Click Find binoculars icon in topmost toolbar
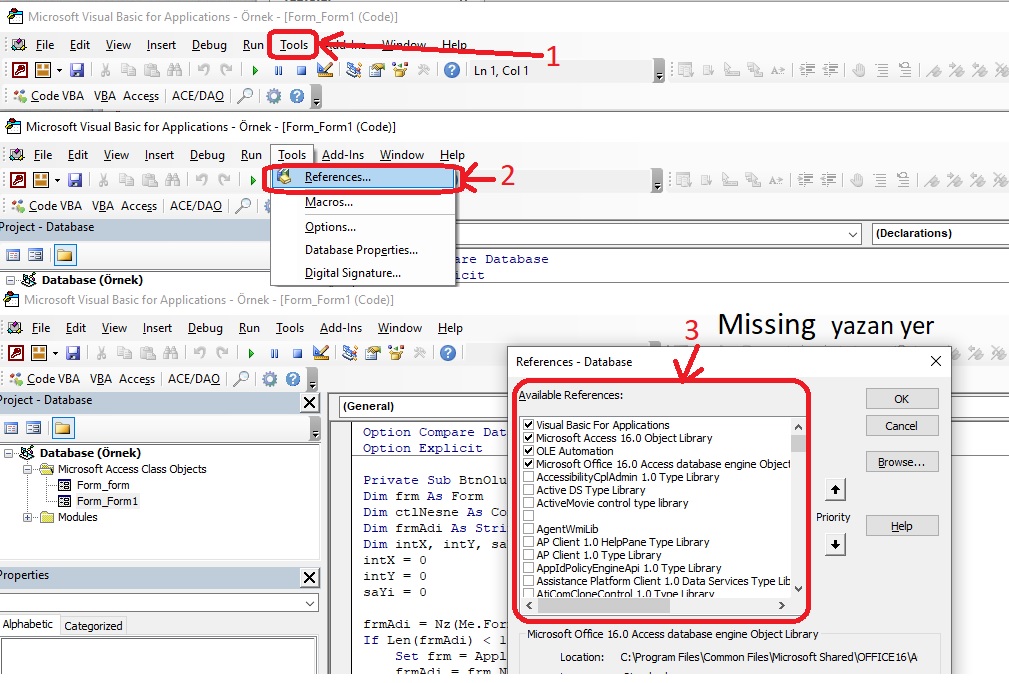The image size is (1009, 683). (x=174, y=70)
